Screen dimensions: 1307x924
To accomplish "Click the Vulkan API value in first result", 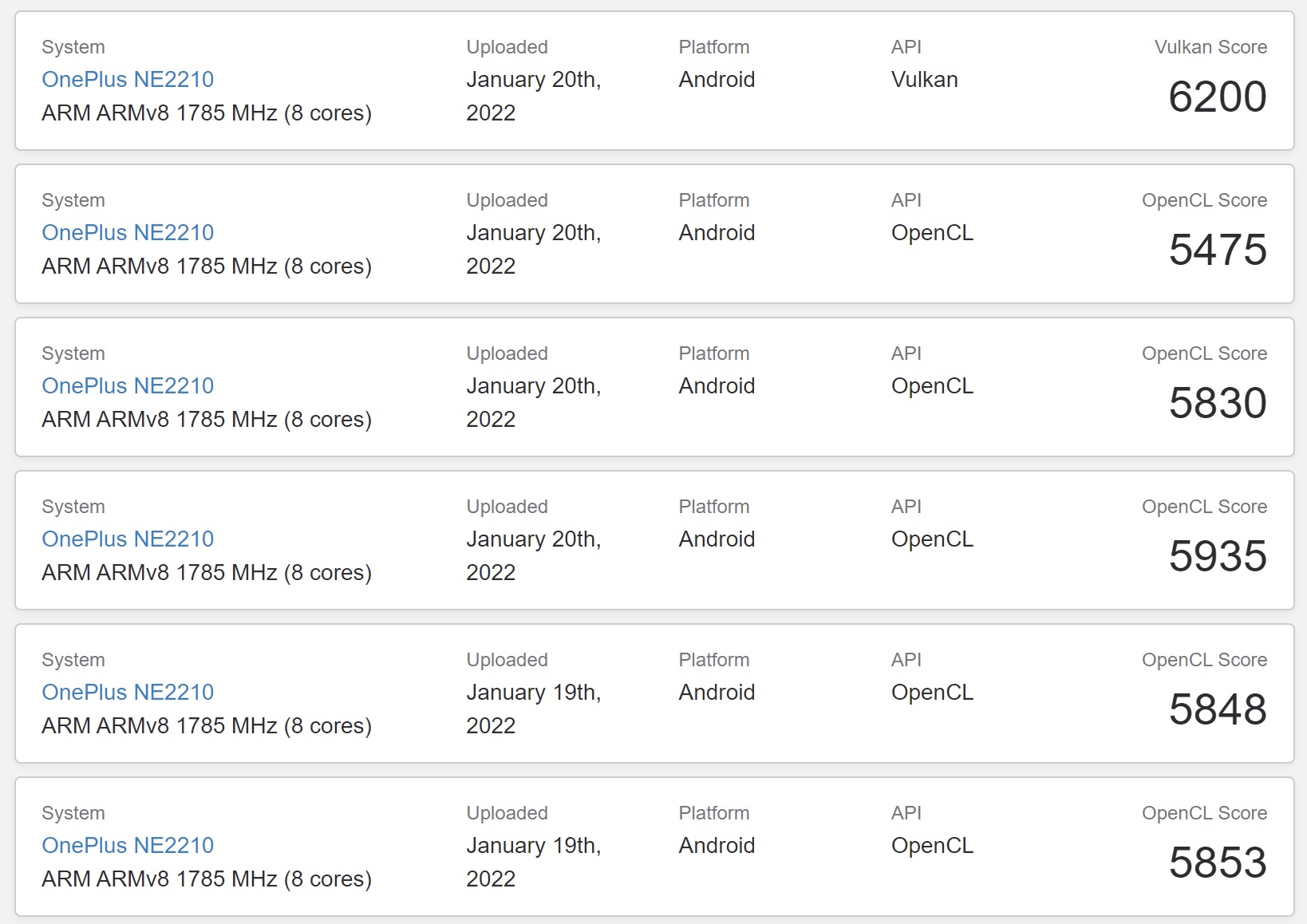I will point(924,80).
